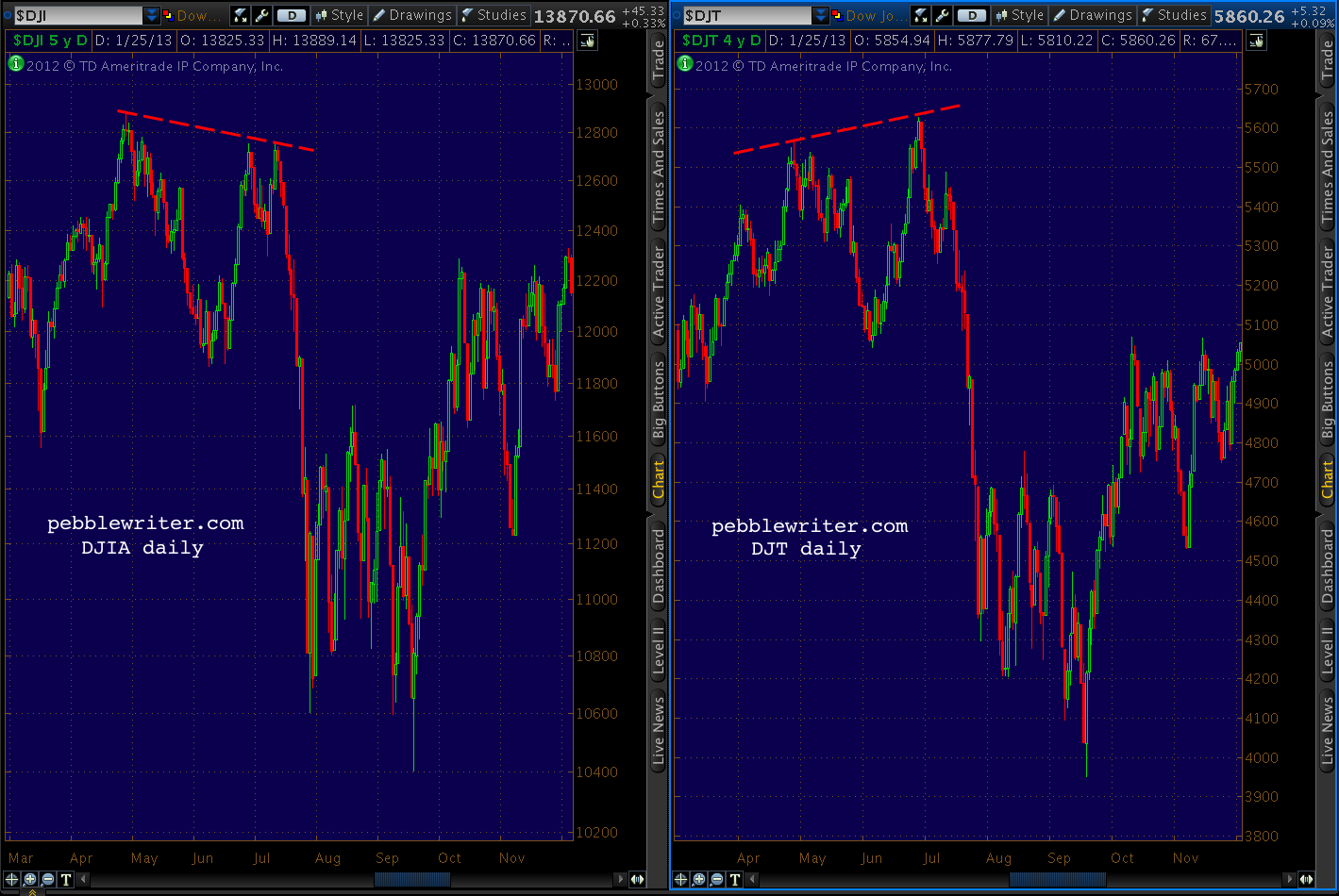1339x896 pixels.
Task: Open the Style menu on $DJT chart
Action: pos(1020,15)
